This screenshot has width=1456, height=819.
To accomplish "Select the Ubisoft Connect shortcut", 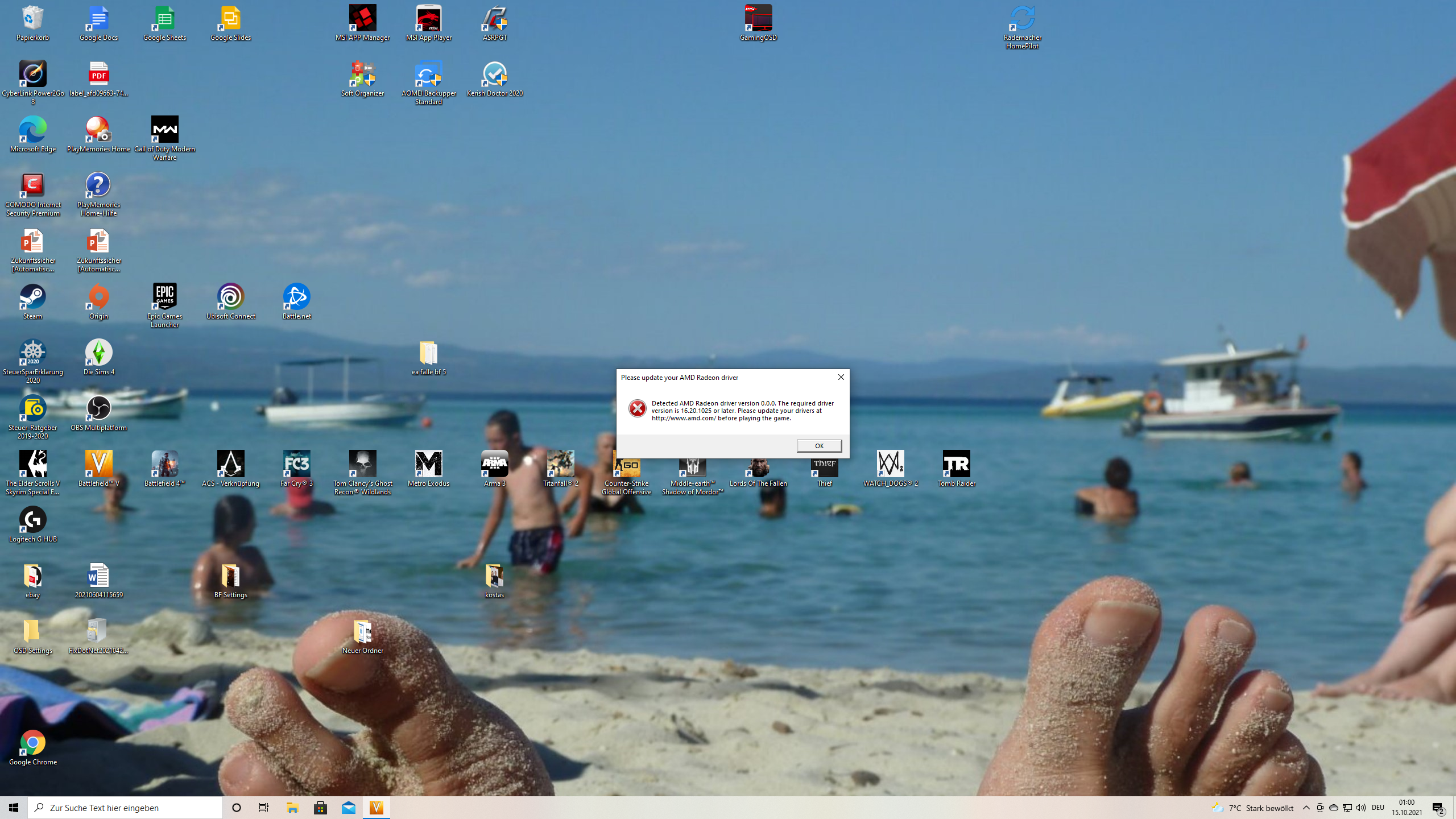I will pos(230,297).
